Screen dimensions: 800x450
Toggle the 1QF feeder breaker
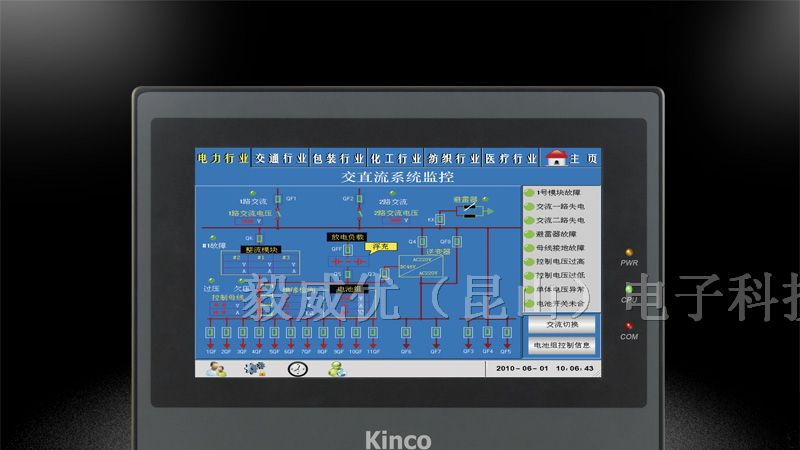210,333
